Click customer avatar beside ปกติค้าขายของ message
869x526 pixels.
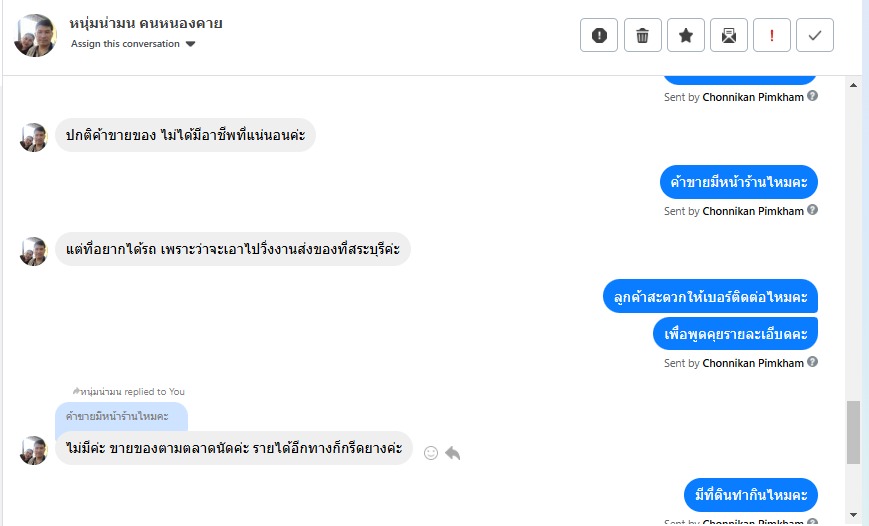(x=34, y=137)
